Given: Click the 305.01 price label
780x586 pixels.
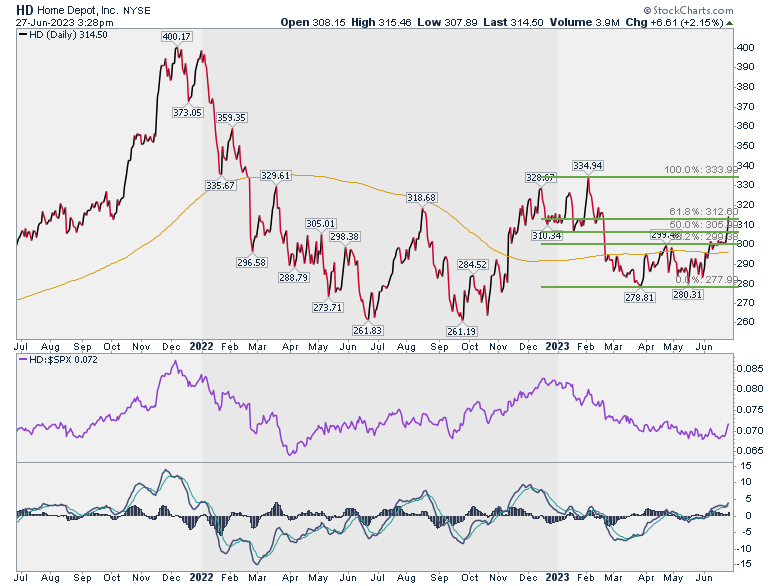Looking at the screenshot, I should coord(320,224).
